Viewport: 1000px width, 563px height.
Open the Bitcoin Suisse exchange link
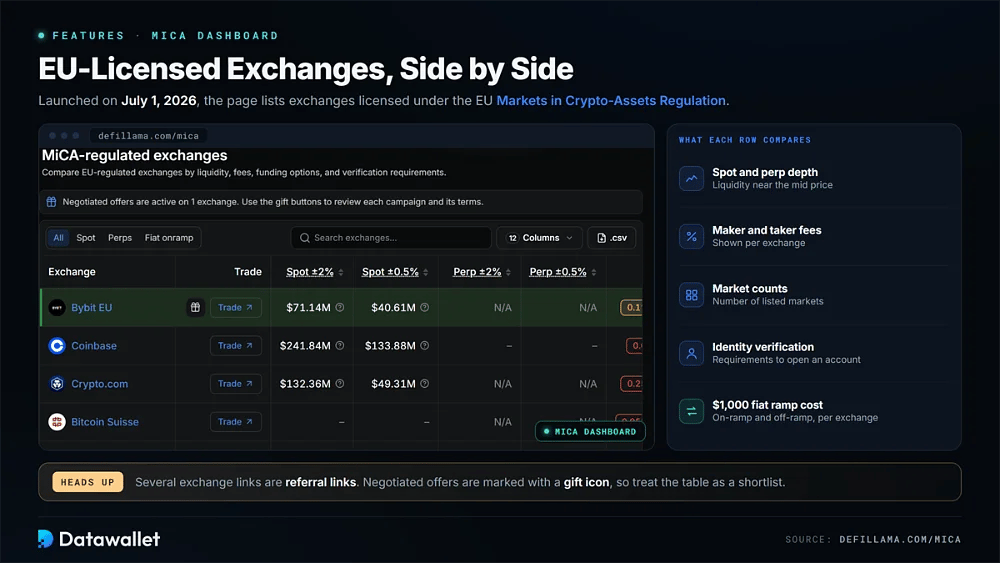pos(105,421)
